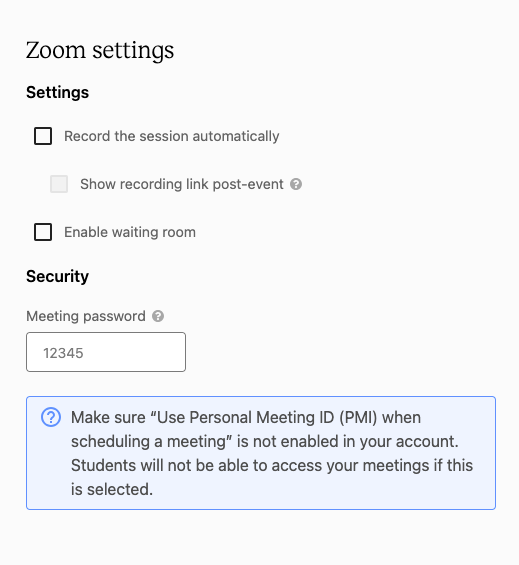Click the "is selected." line ending the notice

[x=112, y=489]
